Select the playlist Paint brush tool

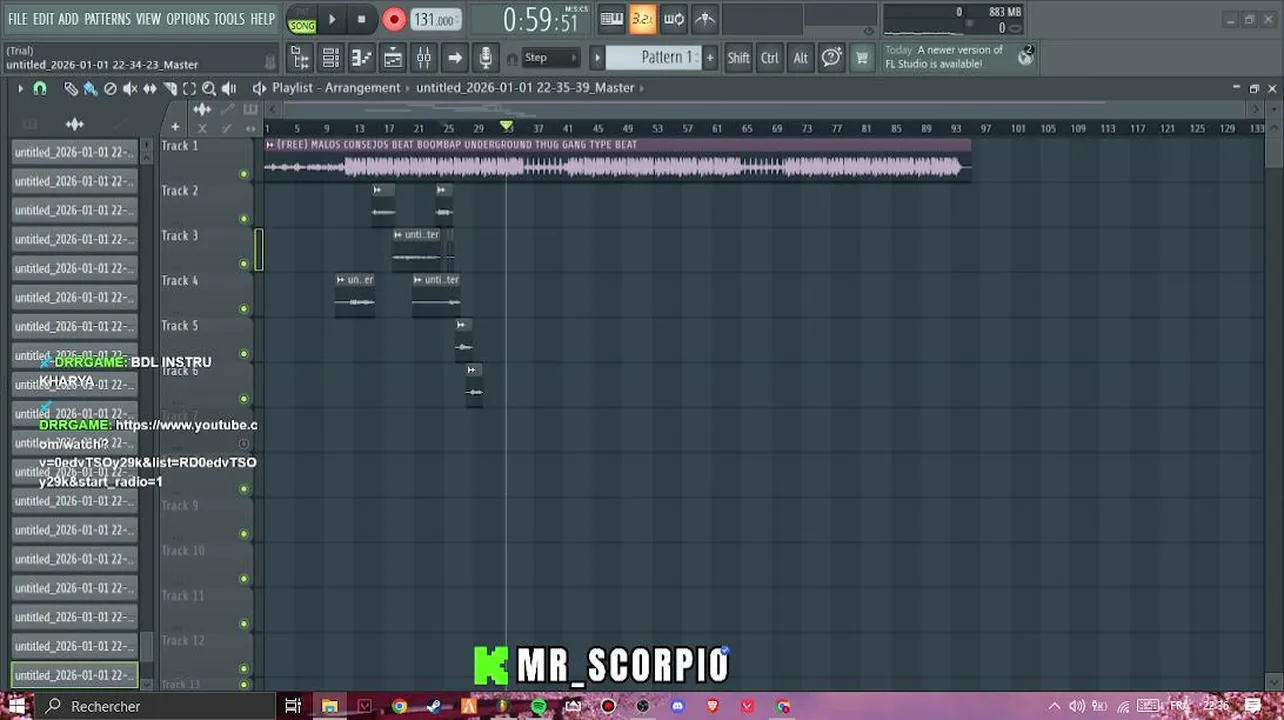[x=90, y=89]
